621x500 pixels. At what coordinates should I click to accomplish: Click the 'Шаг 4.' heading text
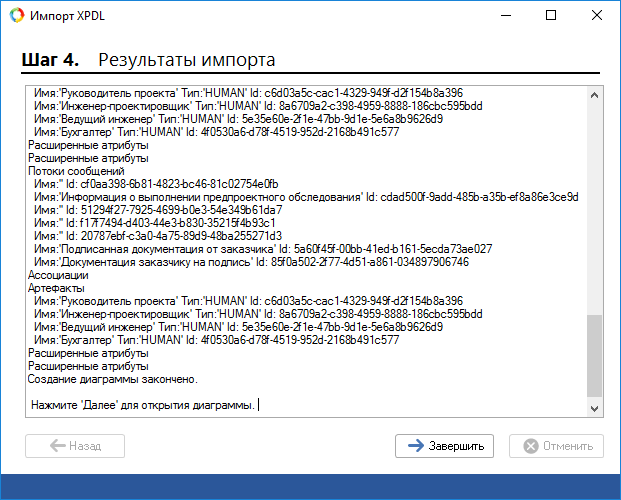pos(50,60)
